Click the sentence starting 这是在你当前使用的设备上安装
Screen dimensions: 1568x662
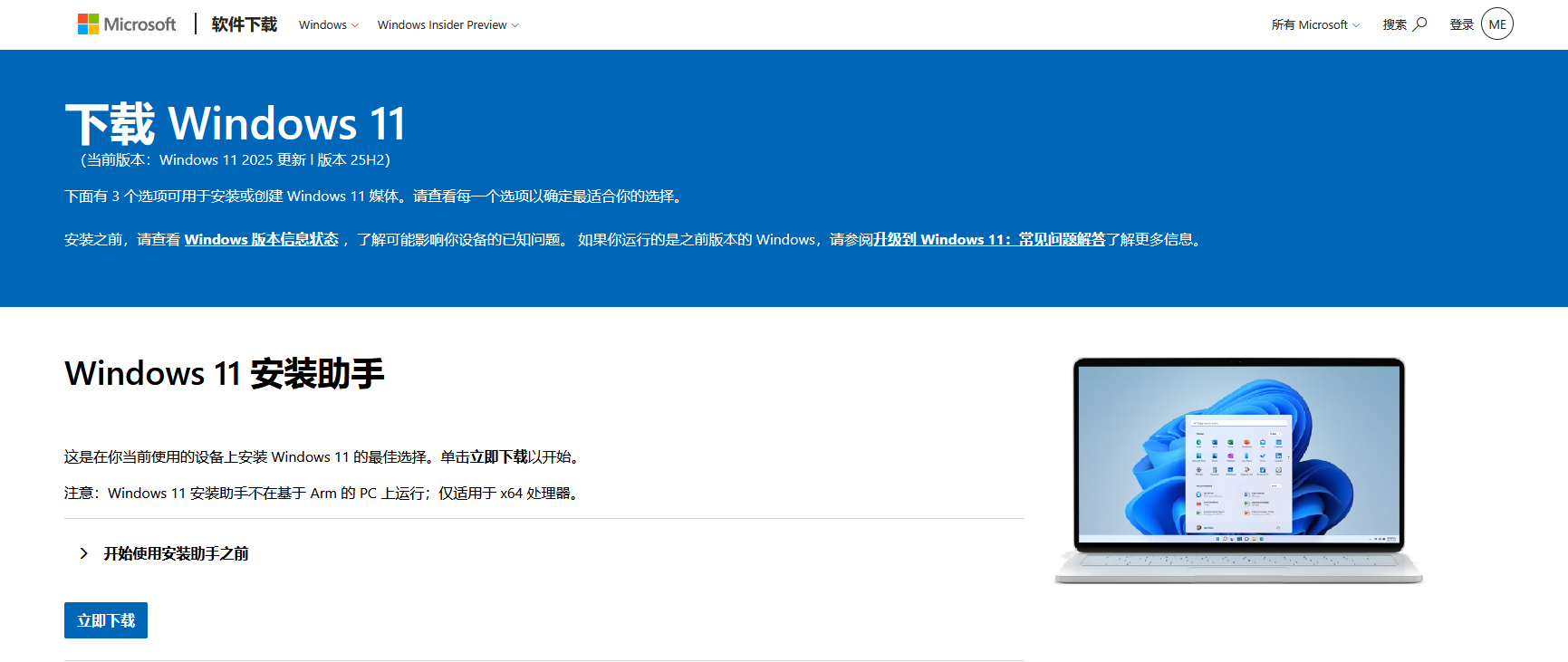(323, 457)
